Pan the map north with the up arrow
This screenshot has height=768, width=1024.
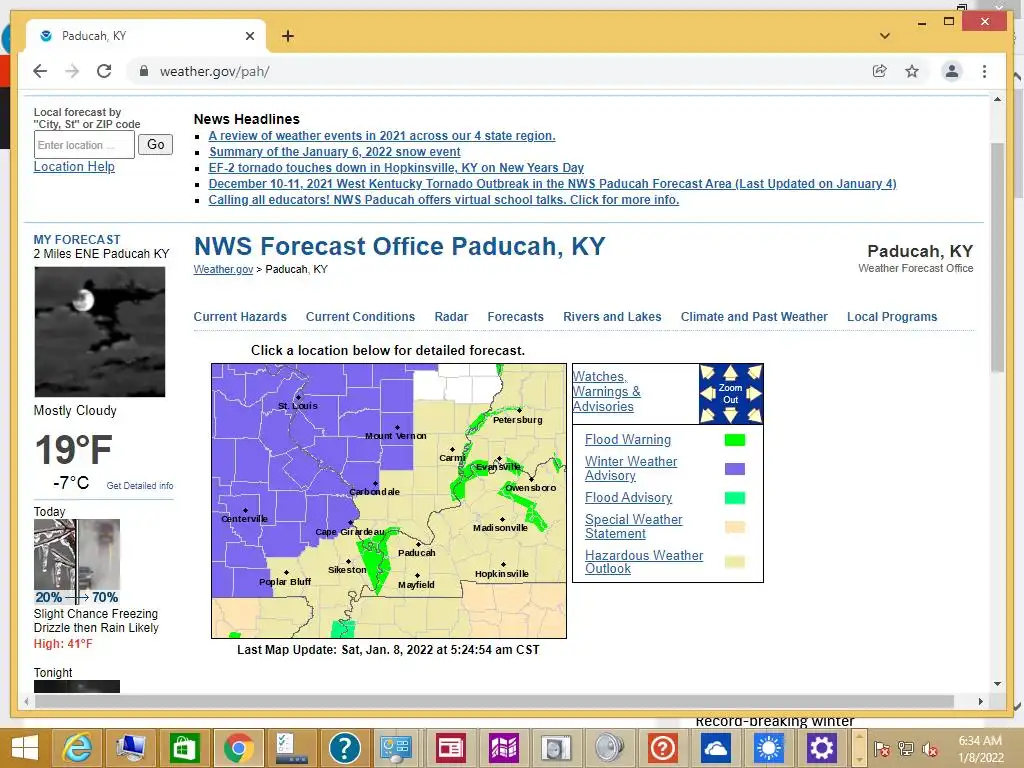coord(730,373)
